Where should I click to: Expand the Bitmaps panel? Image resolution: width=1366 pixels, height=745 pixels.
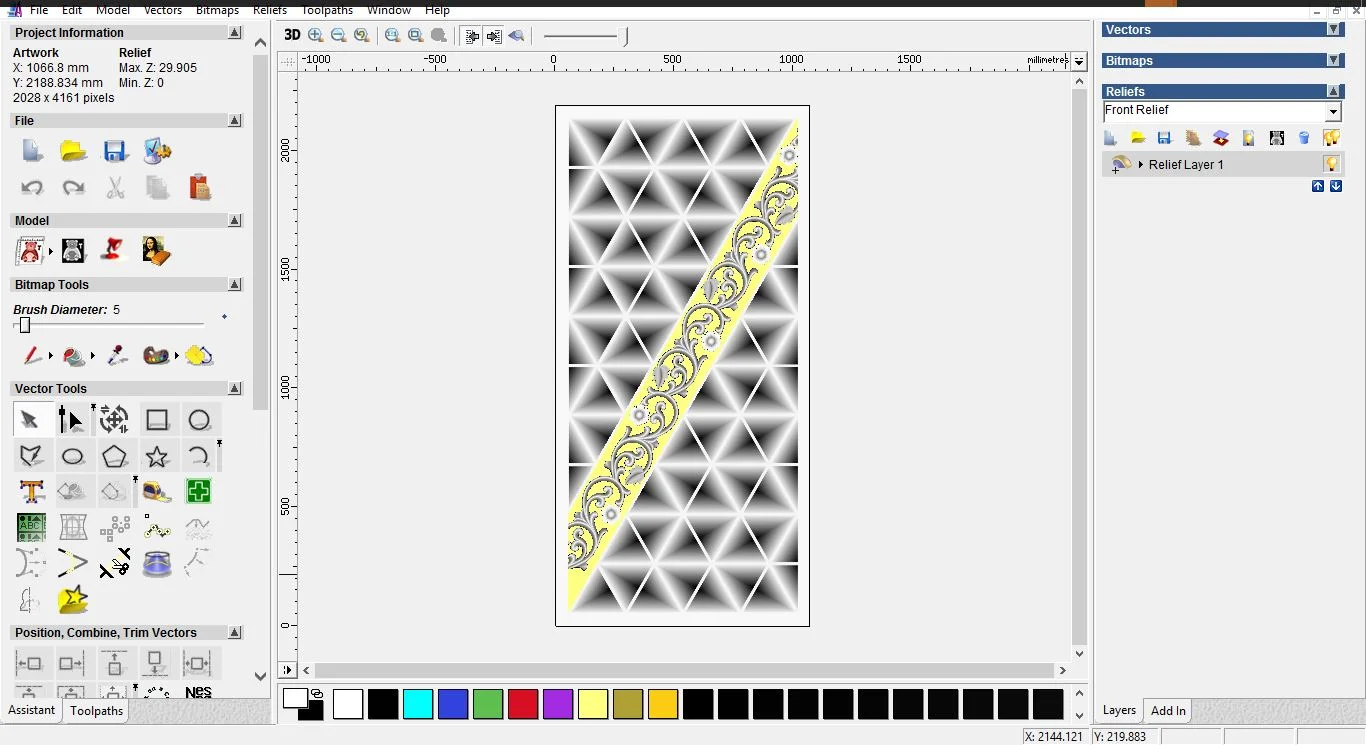click(x=1333, y=60)
